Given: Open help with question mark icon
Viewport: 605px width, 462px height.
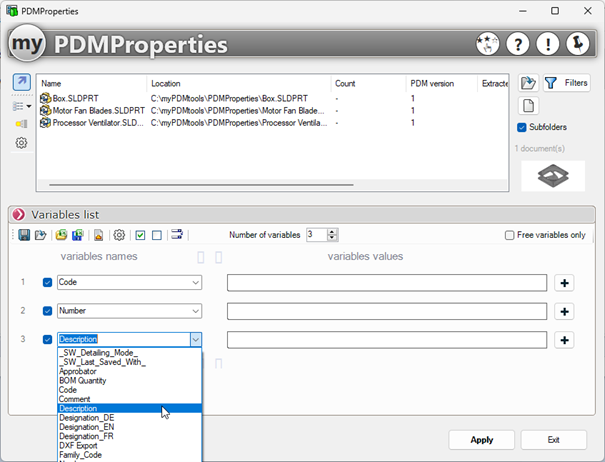Looking at the screenshot, I should click(x=517, y=44).
